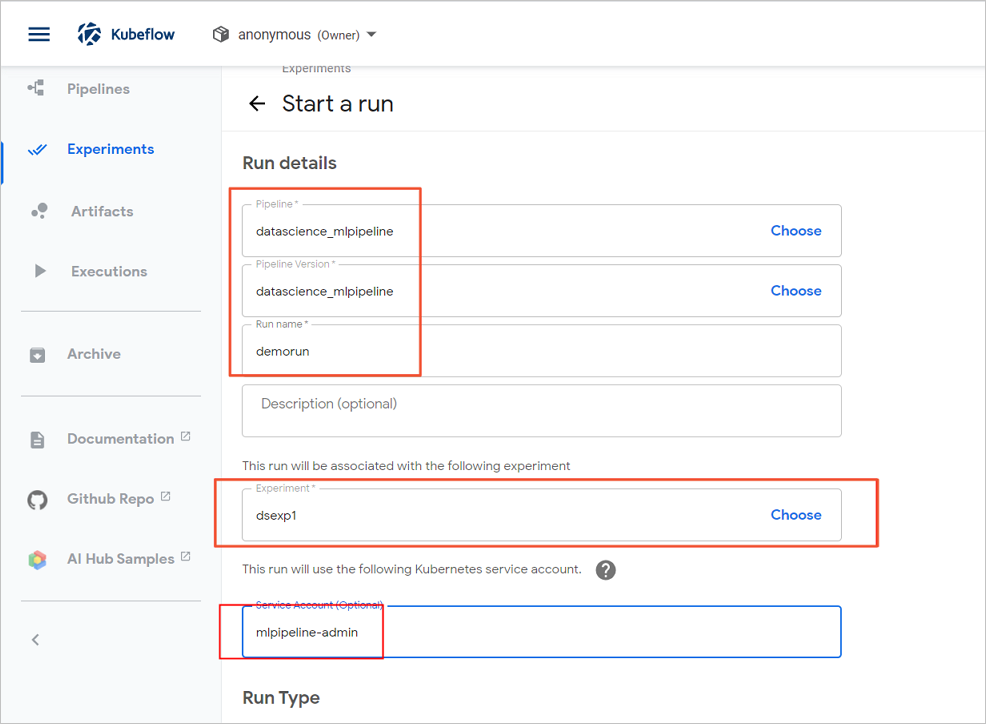
Task: Click the service account help icon
Action: coord(605,570)
